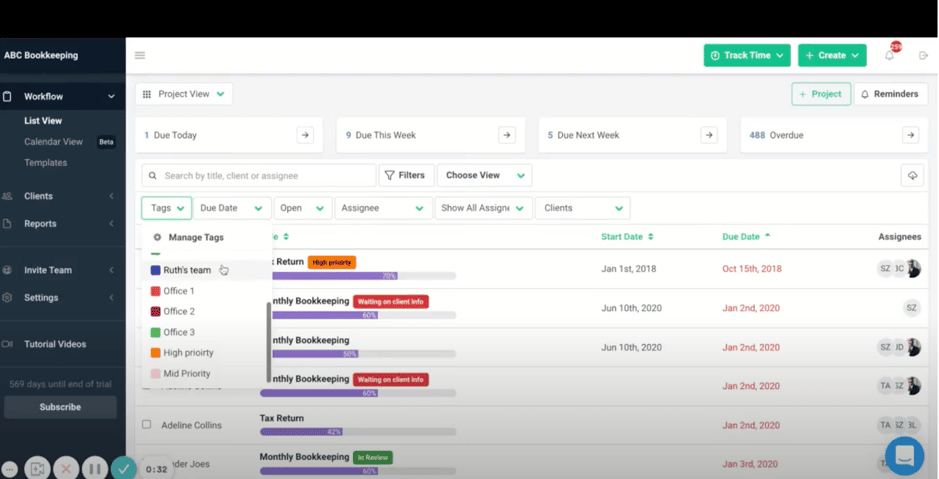The image size is (939, 479).
Task: Click the Reminders button
Action: pos(890,94)
